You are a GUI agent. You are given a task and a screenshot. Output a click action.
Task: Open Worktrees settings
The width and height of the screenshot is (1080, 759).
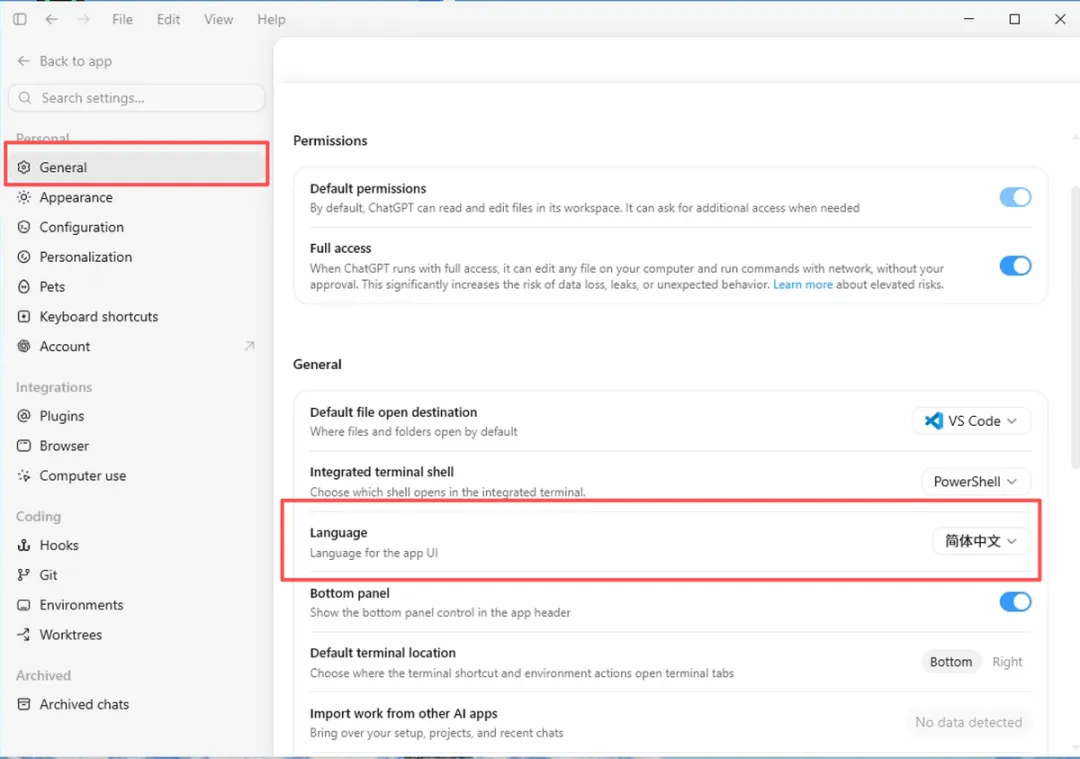pos(70,634)
